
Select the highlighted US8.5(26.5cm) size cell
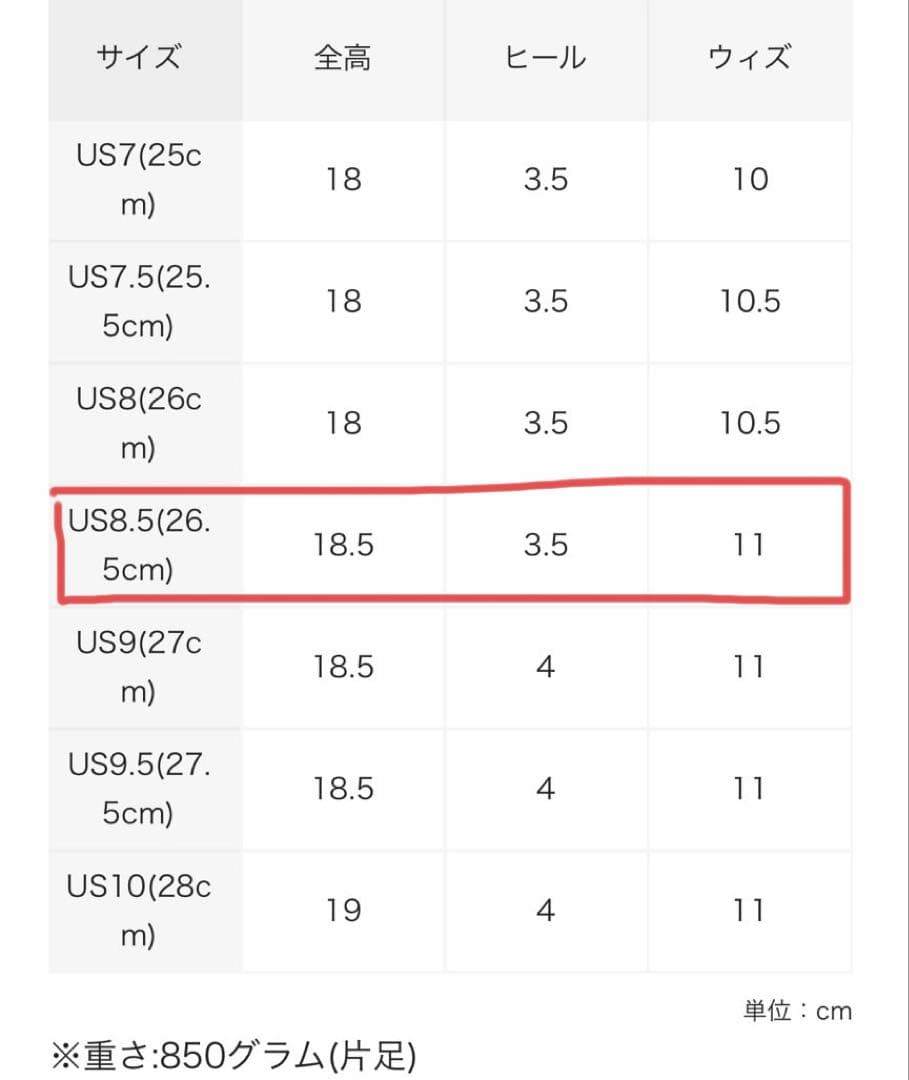pos(139,544)
